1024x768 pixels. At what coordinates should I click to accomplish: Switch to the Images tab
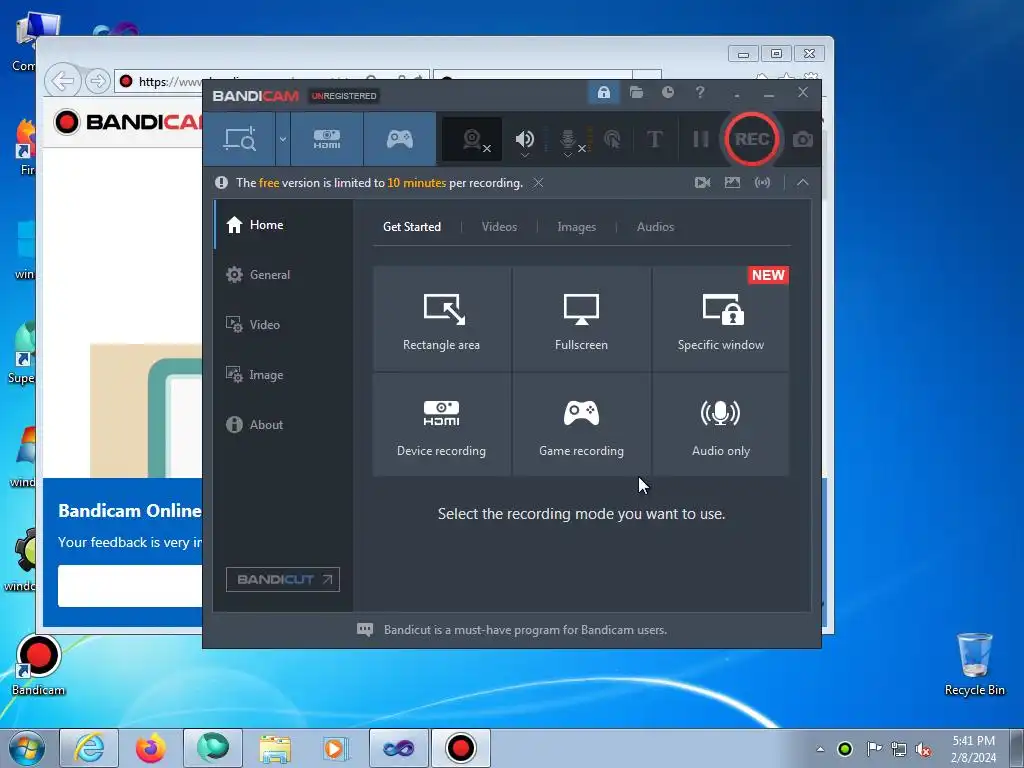click(577, 227)
